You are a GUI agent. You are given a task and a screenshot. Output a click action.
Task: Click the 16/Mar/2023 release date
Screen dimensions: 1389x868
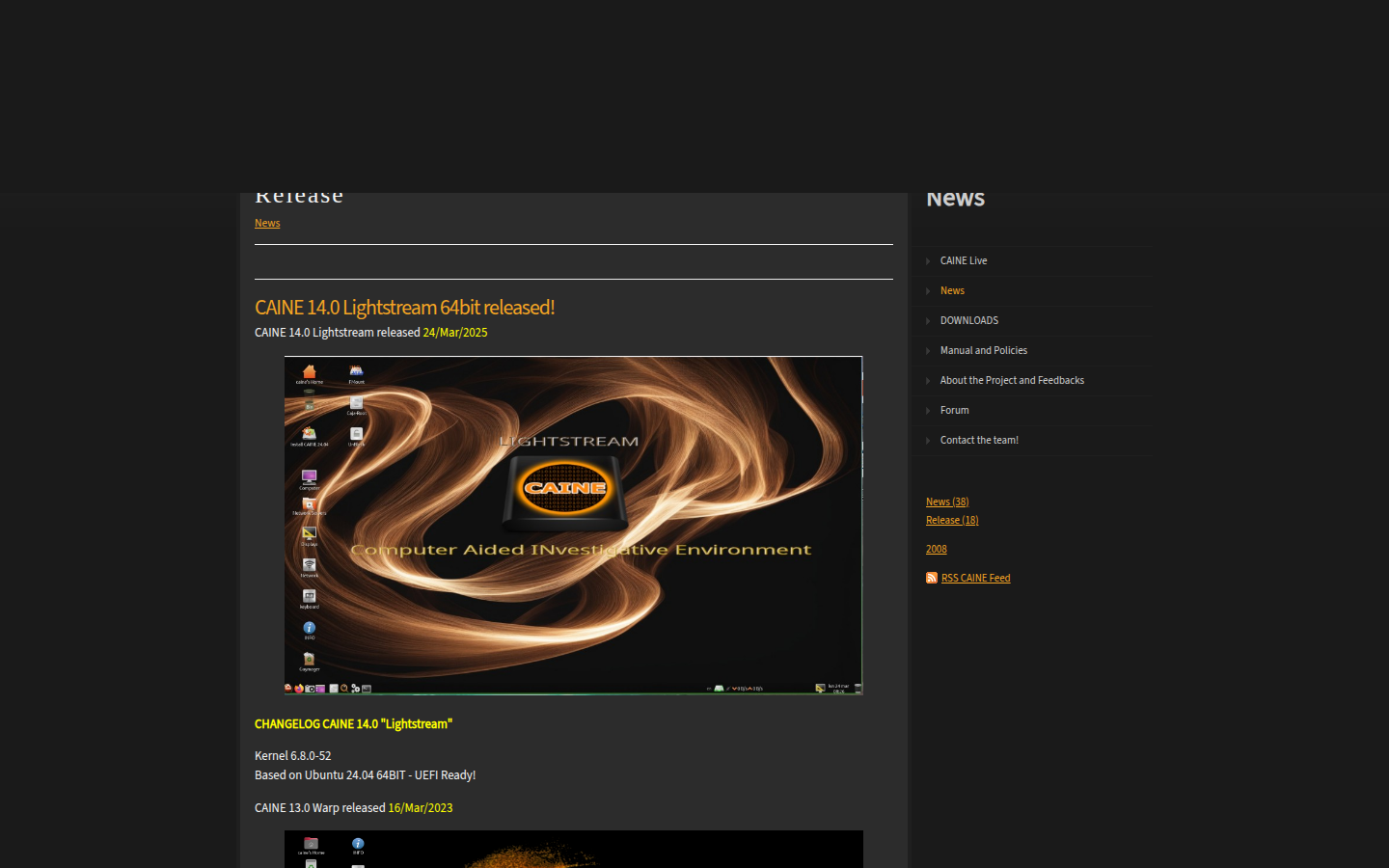[x=421, y=808]
